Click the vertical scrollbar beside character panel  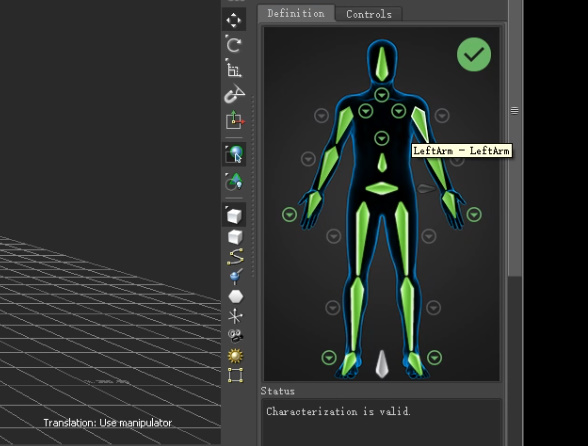(515, 139)
